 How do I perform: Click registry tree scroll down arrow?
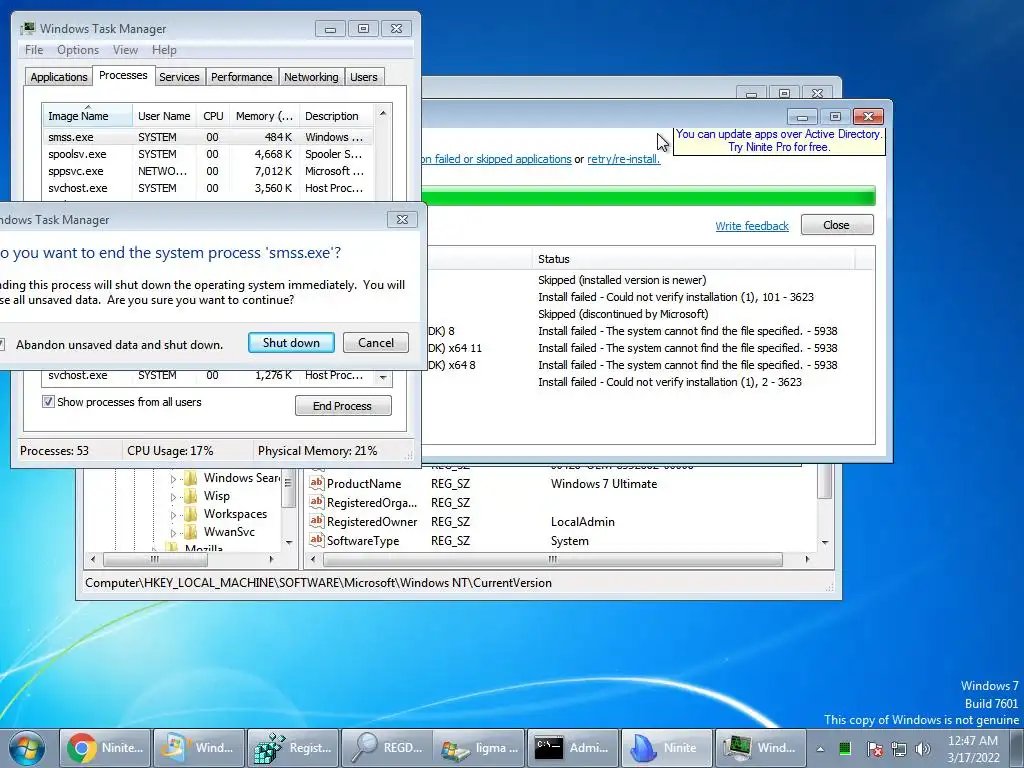[x=289, y=542]
